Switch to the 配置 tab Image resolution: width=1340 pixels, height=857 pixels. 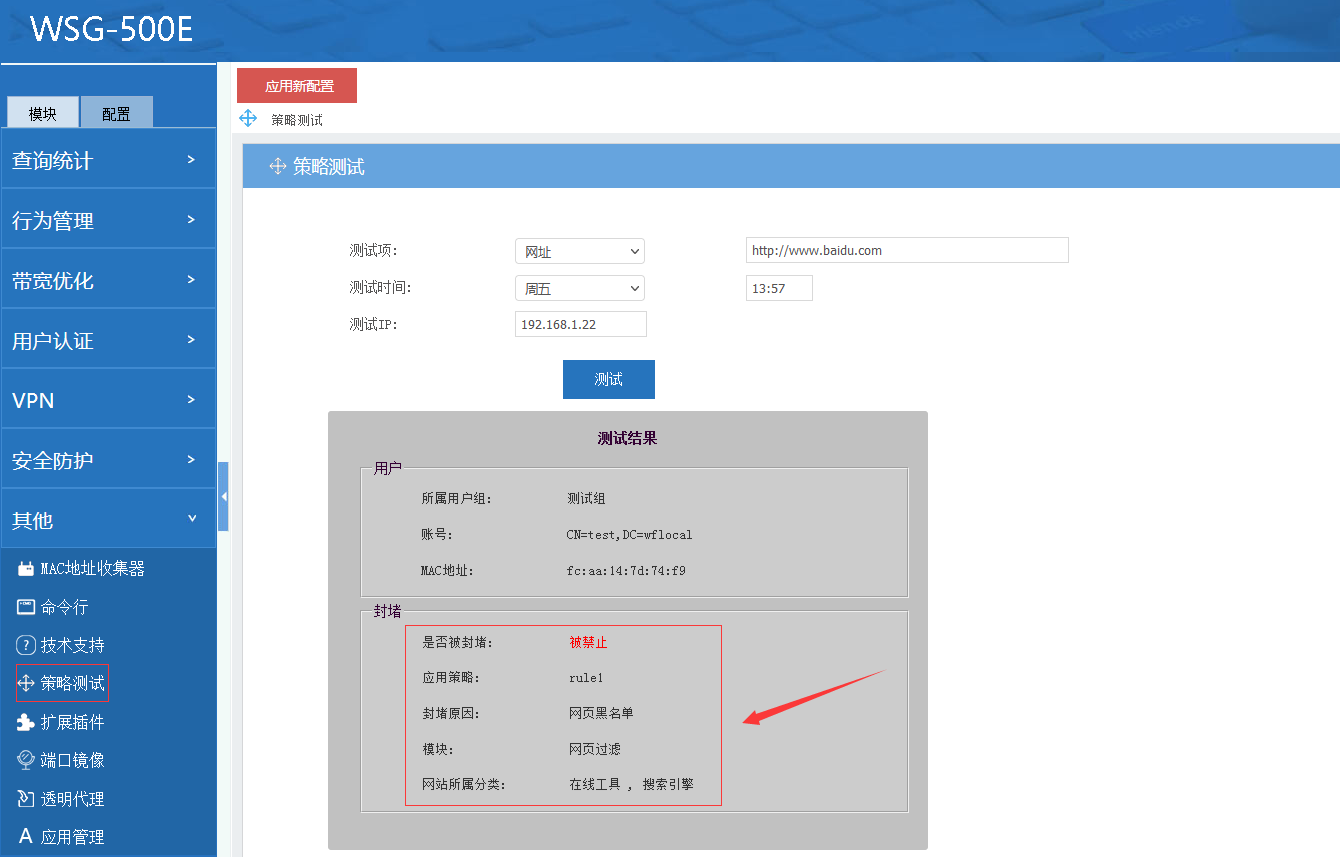pyautogui.click(x=116, y=113)
